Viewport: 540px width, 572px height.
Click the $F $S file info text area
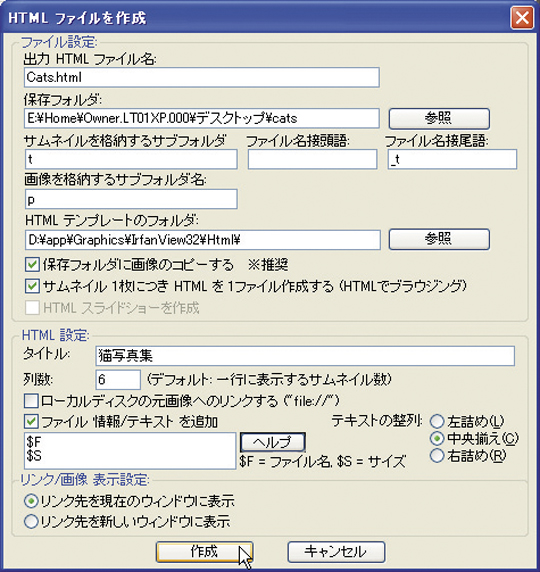pos(130,451)
